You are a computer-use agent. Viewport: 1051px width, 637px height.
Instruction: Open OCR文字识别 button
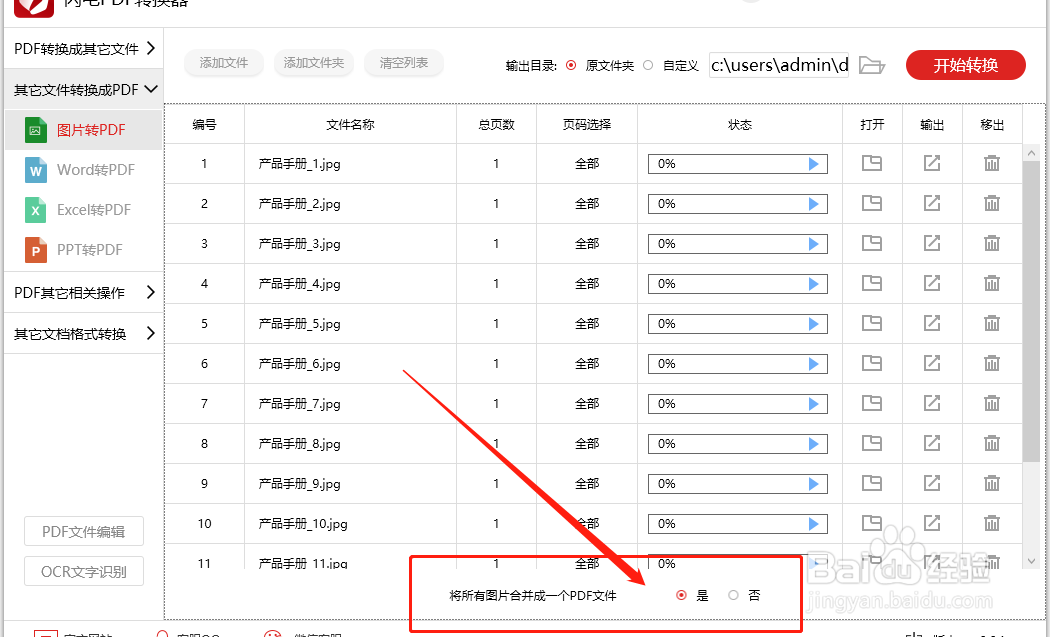tap(84, 571)
